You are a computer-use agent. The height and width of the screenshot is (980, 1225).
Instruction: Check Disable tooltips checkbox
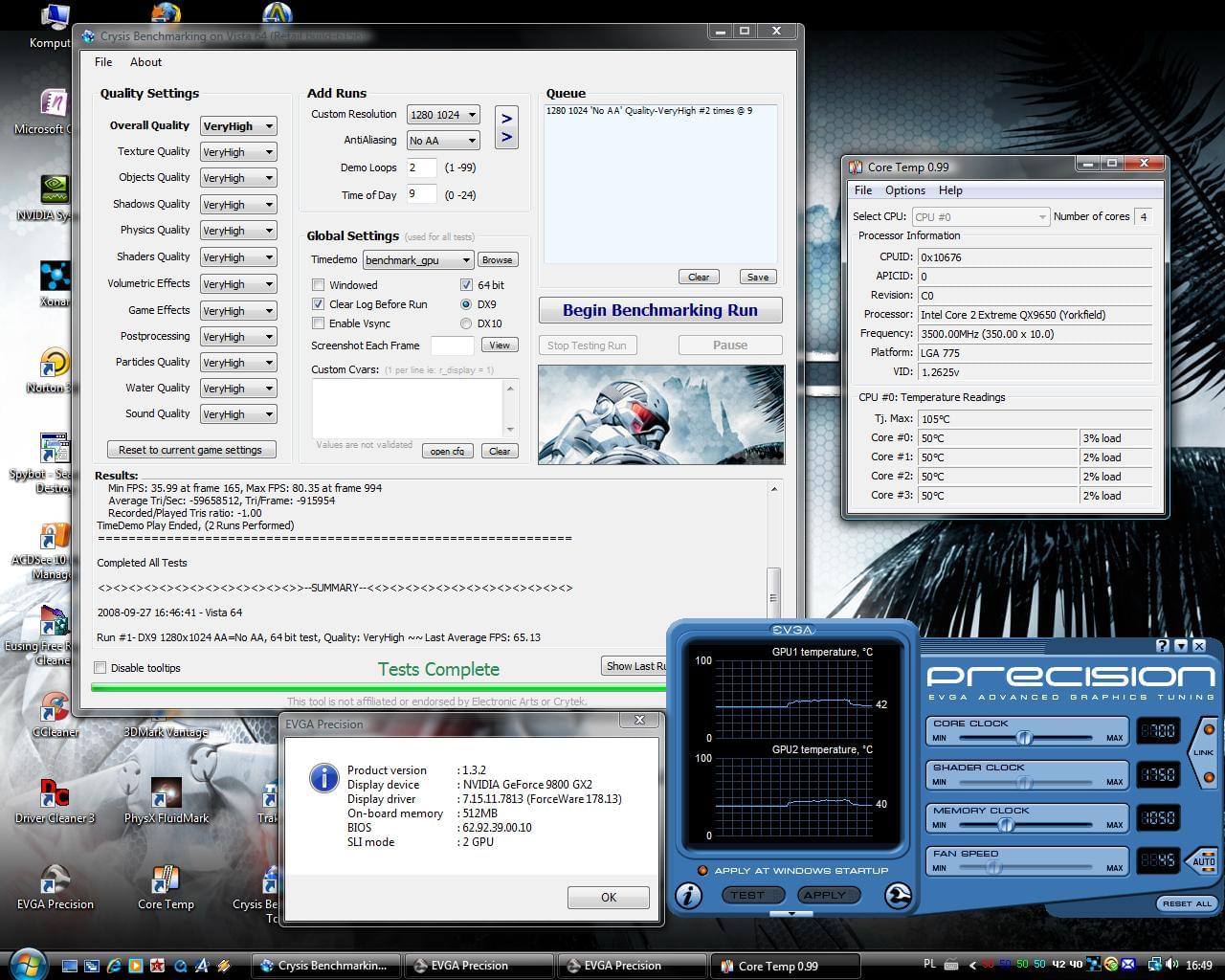[x=100, y=668]
